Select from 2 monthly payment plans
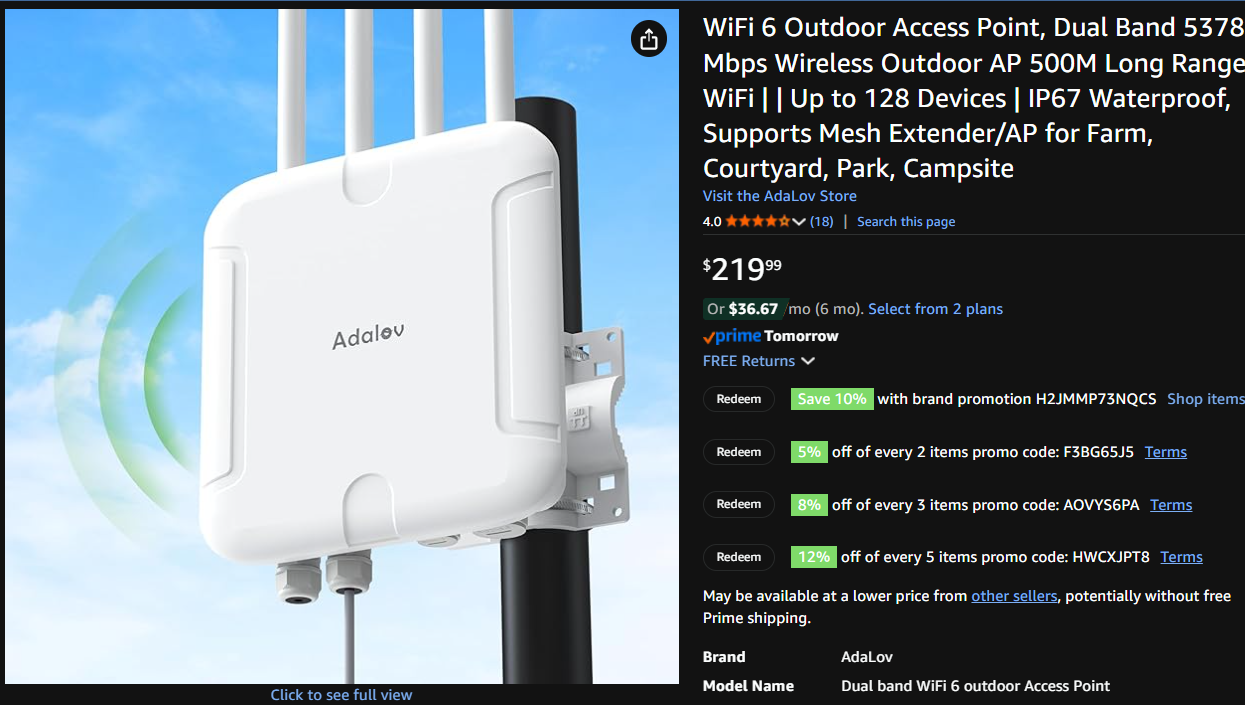This screenshot has width=1245, height=705. 935,309
